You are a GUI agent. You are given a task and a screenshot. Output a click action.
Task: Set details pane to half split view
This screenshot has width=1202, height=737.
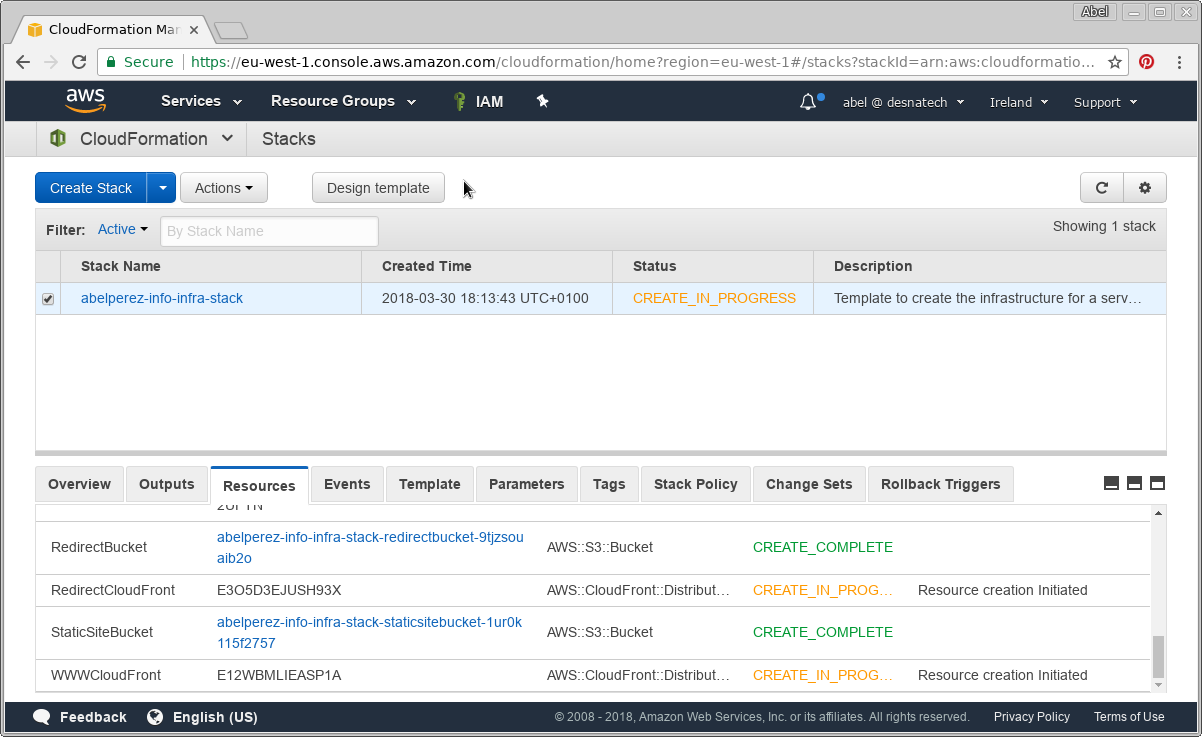pos(1134,483)
